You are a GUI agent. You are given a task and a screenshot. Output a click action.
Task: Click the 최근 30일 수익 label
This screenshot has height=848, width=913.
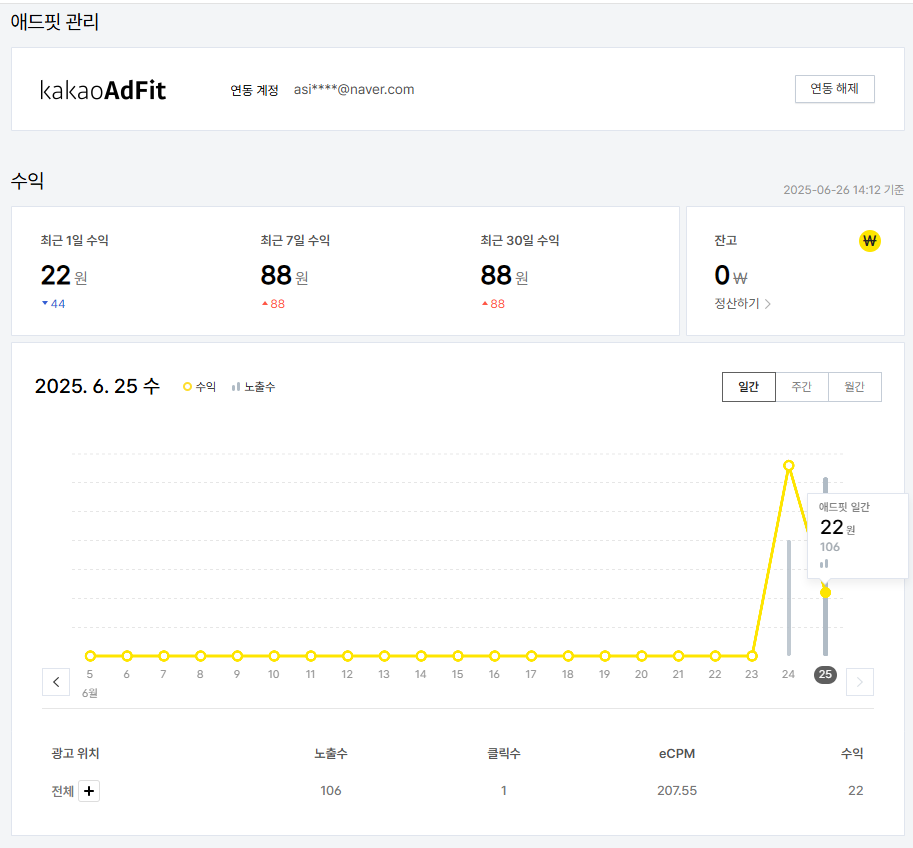[520, 241]
